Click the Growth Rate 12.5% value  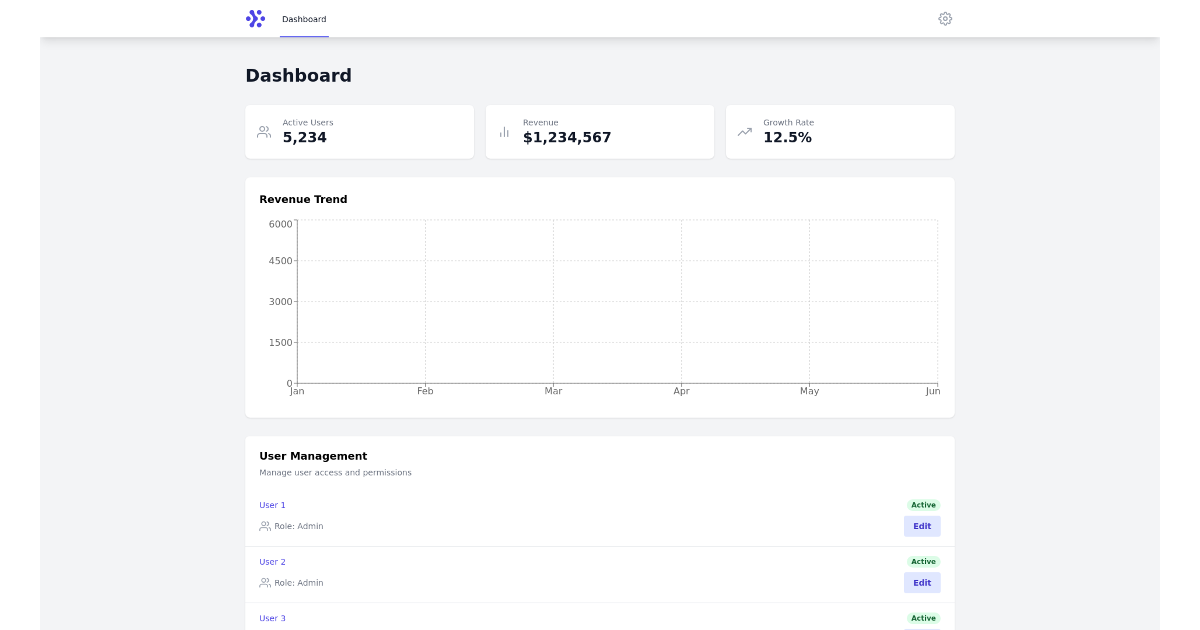pos(789,137)
